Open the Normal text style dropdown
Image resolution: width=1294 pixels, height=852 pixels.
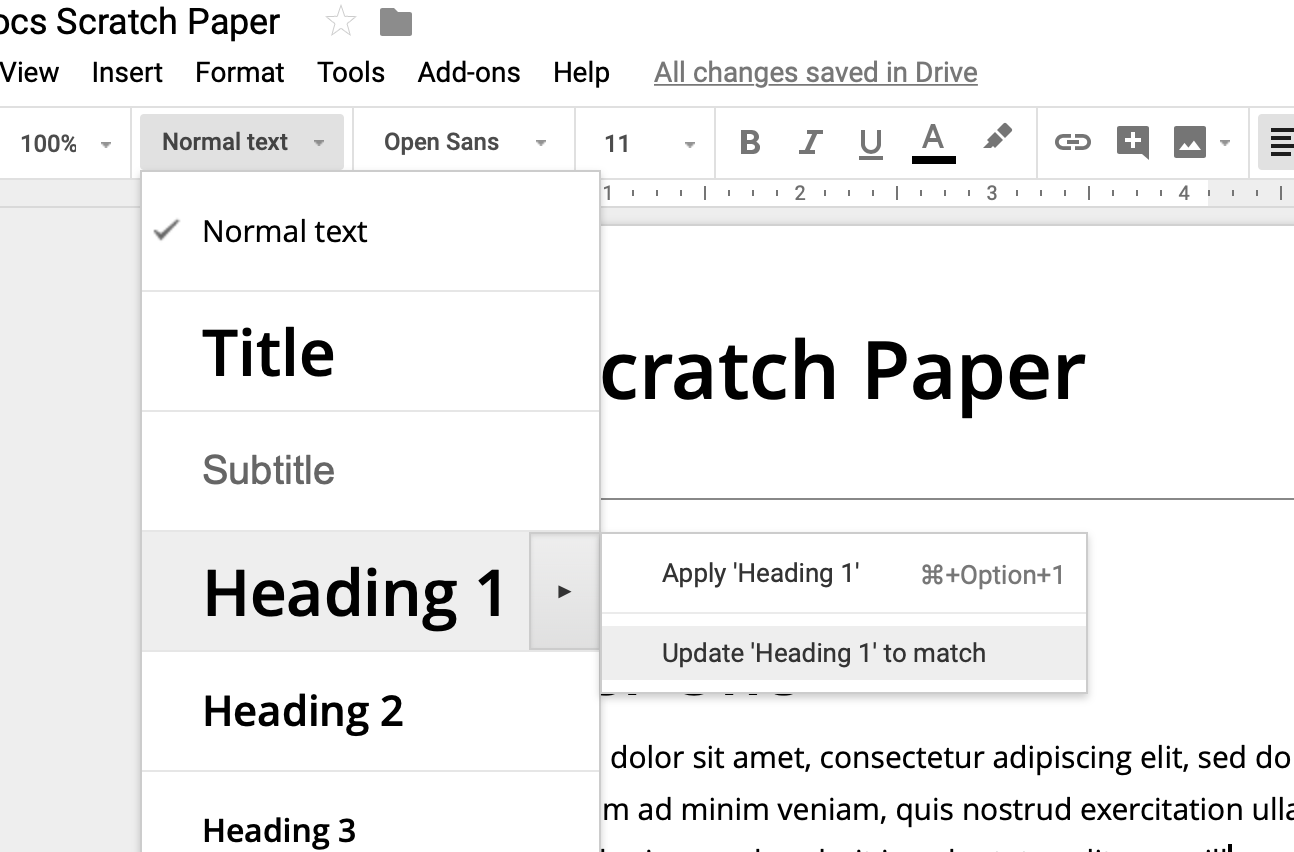pos(242,142)
